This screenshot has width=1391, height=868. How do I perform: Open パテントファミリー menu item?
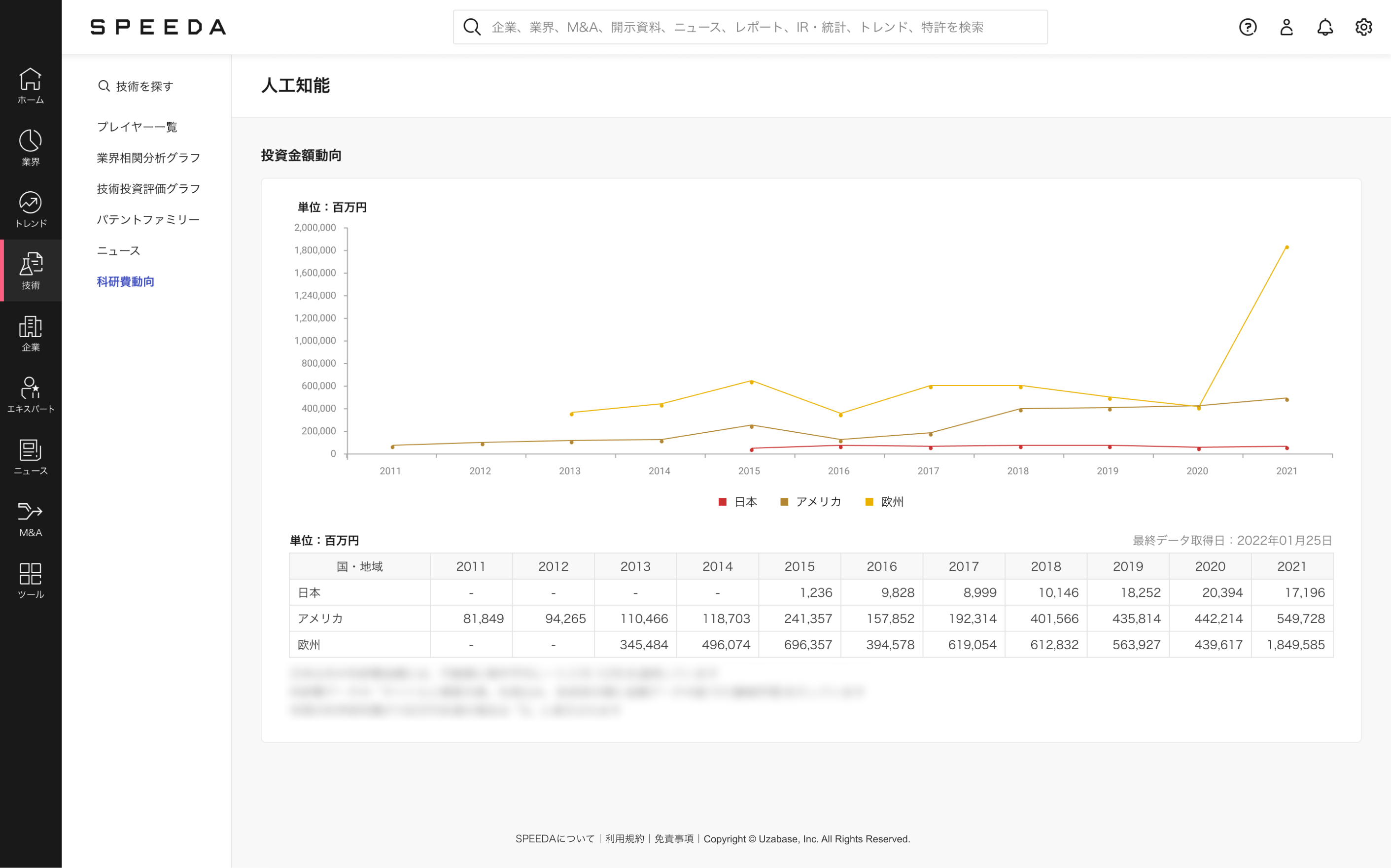point(148,220)
